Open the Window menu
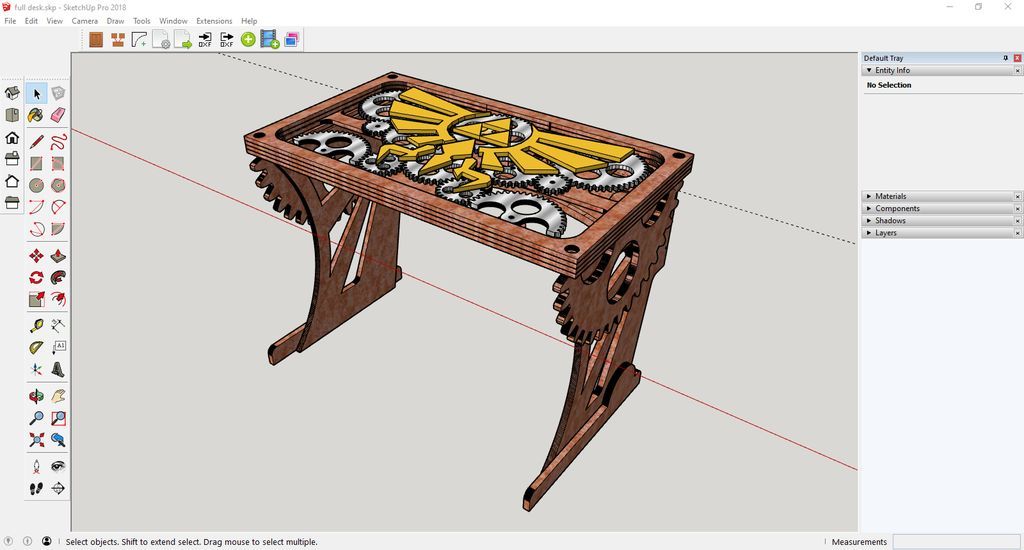Viewport: 1024px width, 550px height. pyautogui.click(x=173, y=21)
